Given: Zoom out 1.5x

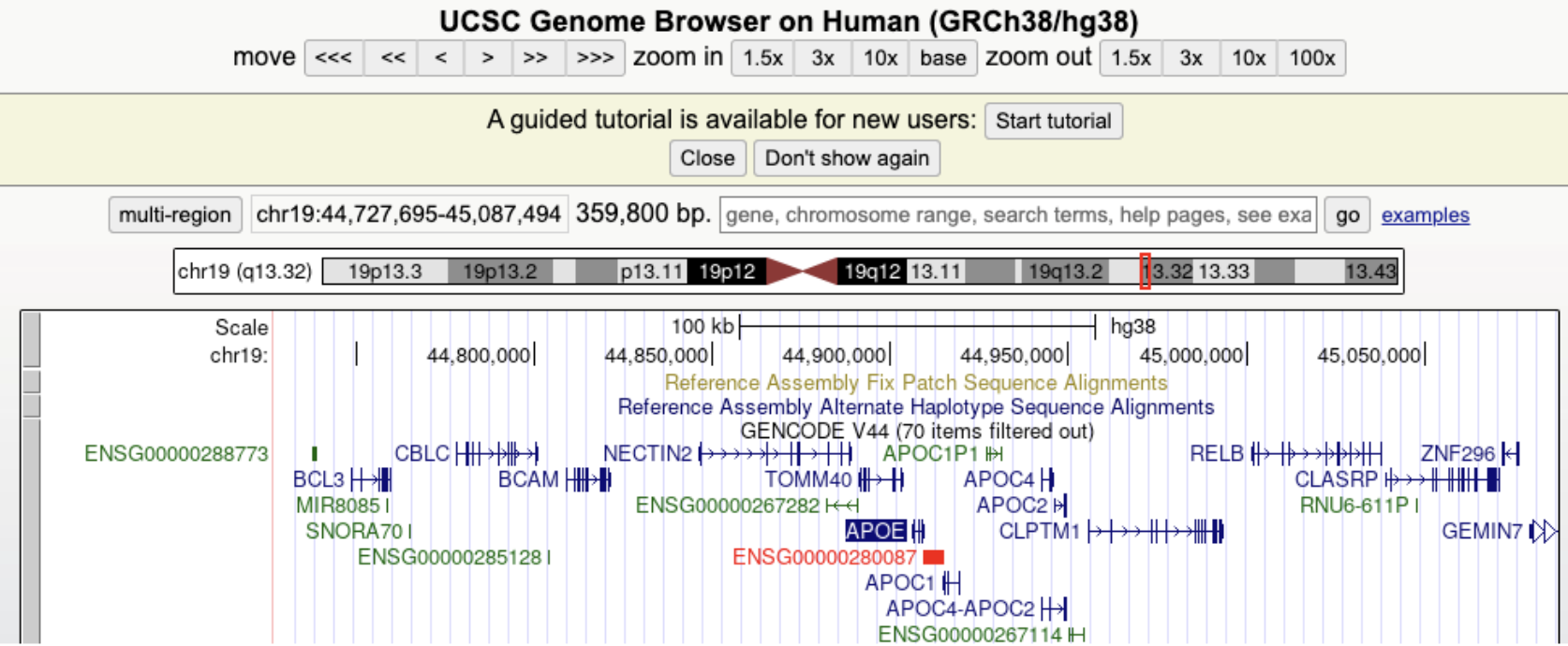Looking at the screenshot, I should 1131,58.
